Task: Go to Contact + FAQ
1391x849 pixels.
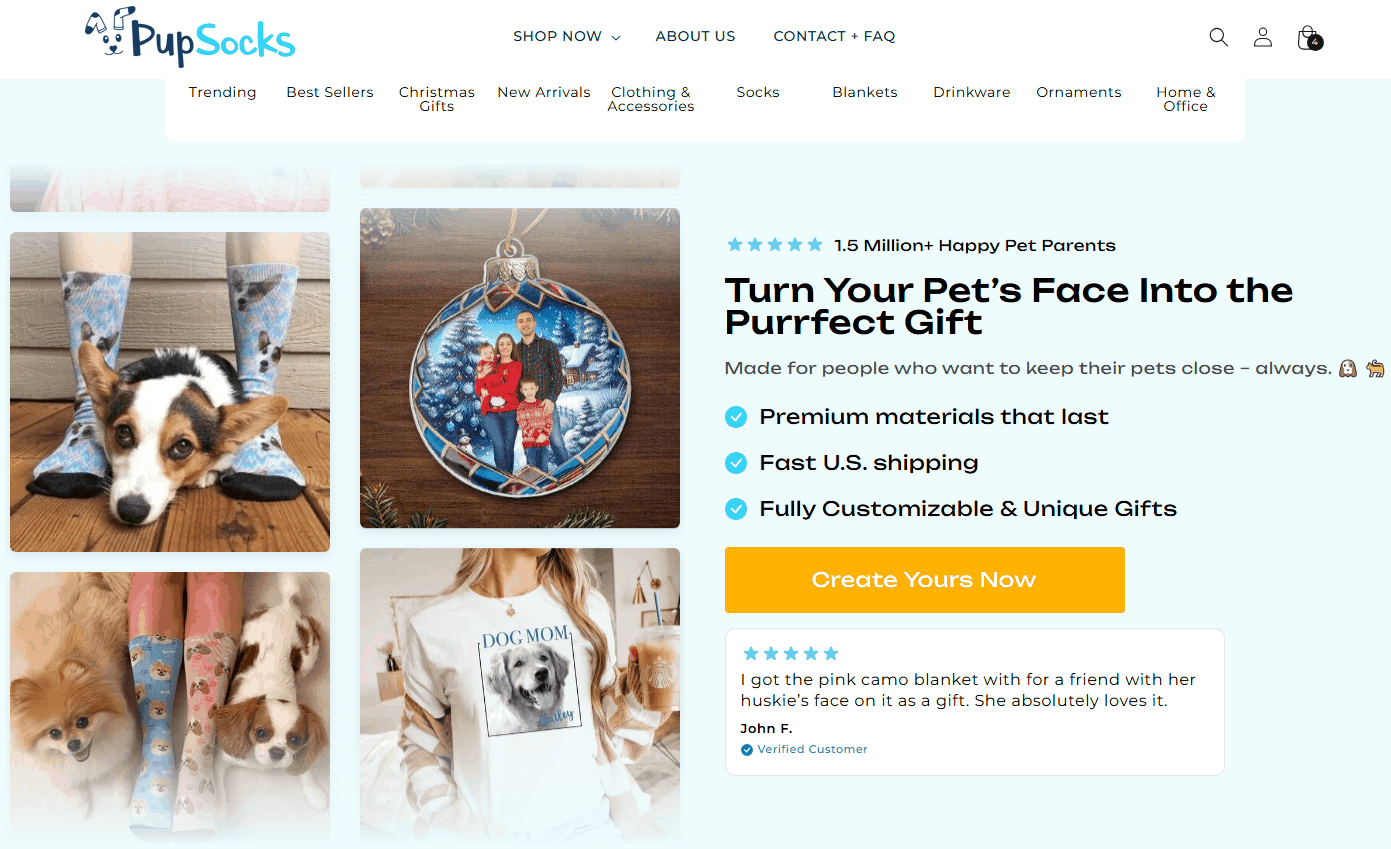Action: click(x=834, y=37)
